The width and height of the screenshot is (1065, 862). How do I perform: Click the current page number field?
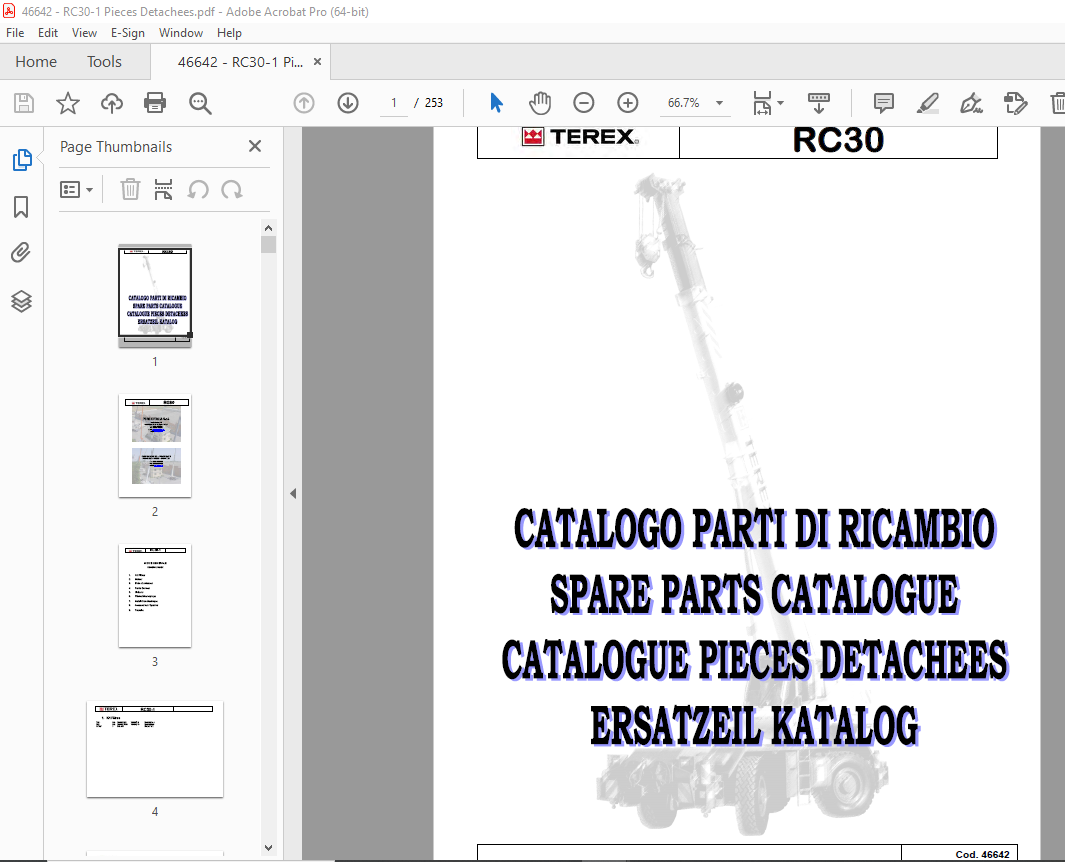[x=393, y=103]
